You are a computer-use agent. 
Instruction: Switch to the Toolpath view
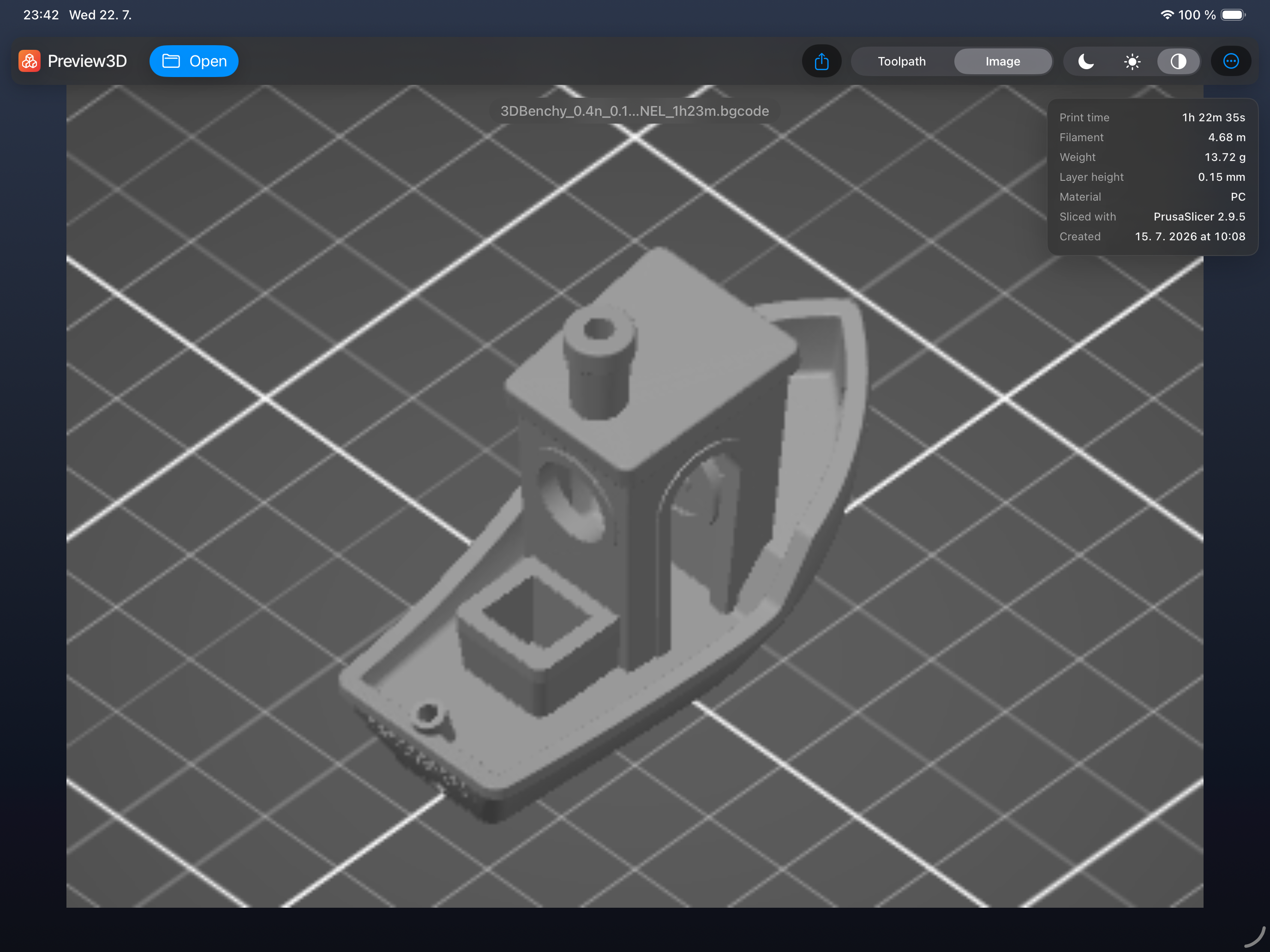[901, 61]
